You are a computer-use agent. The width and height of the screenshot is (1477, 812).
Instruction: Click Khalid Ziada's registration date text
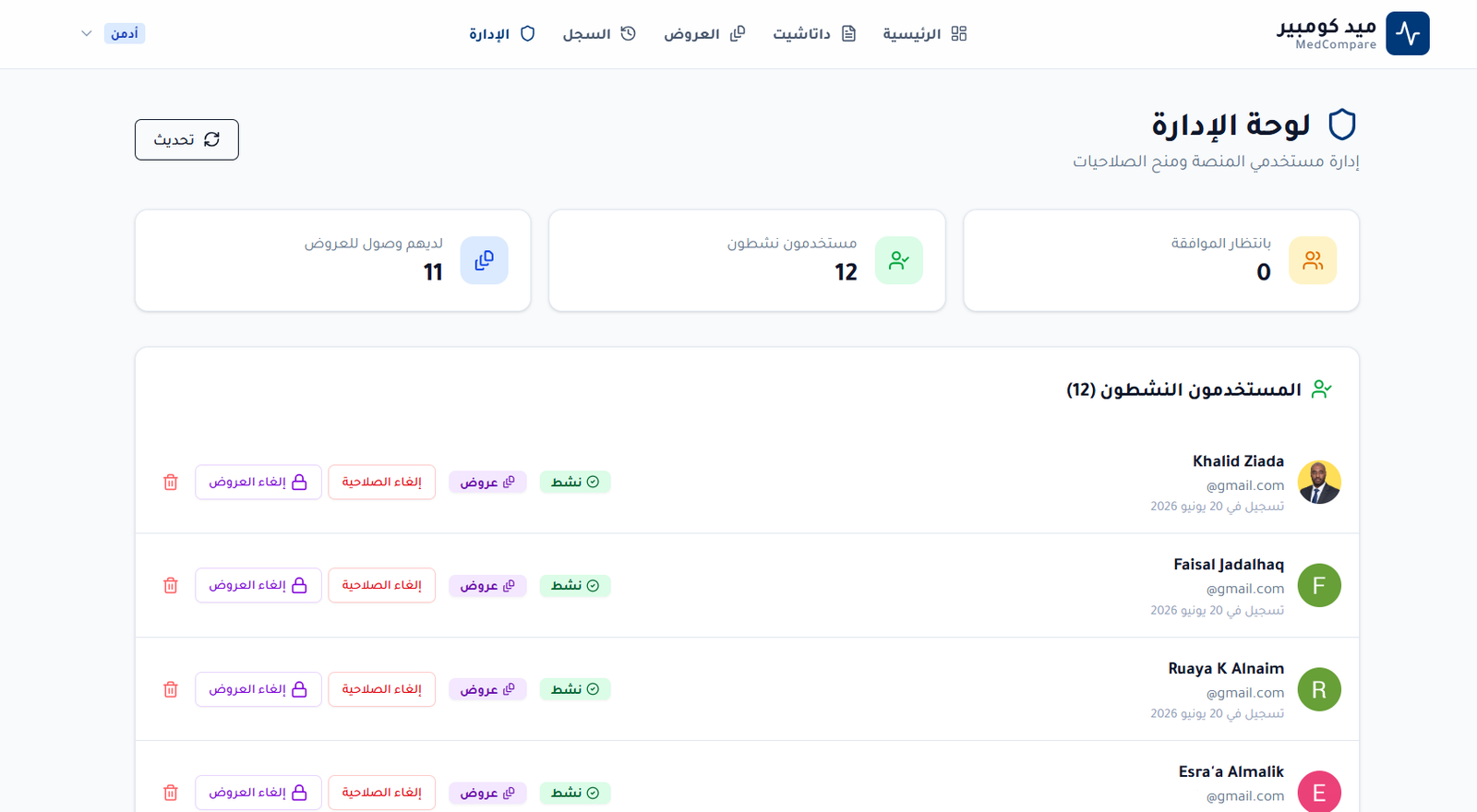[x=1217, y=507]
